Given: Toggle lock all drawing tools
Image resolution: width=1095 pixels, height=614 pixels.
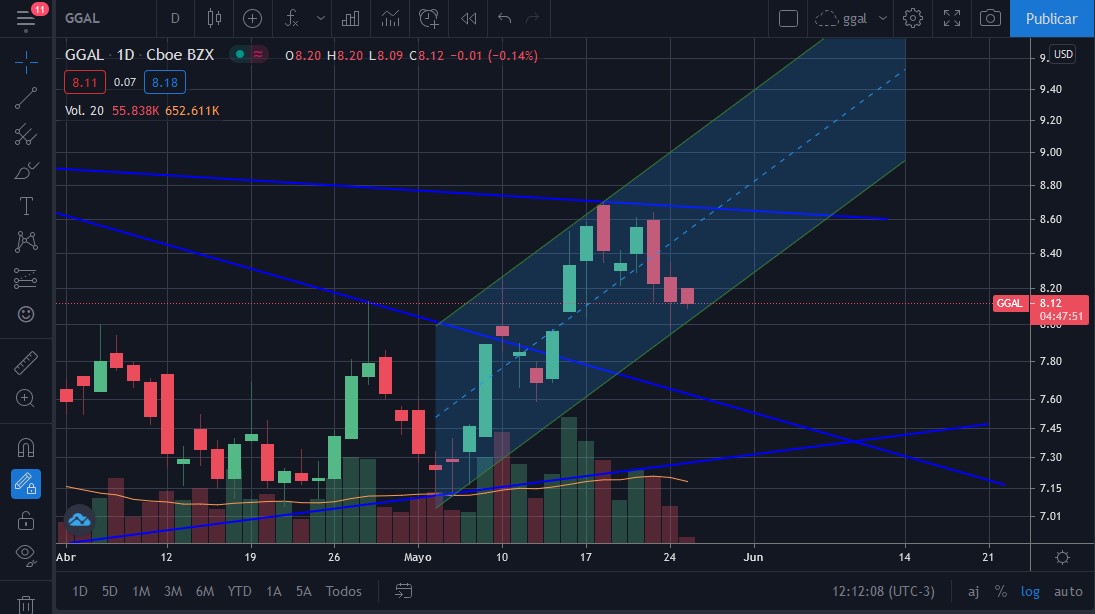Looking at the screenshot, I should click(x=26, y=520).
